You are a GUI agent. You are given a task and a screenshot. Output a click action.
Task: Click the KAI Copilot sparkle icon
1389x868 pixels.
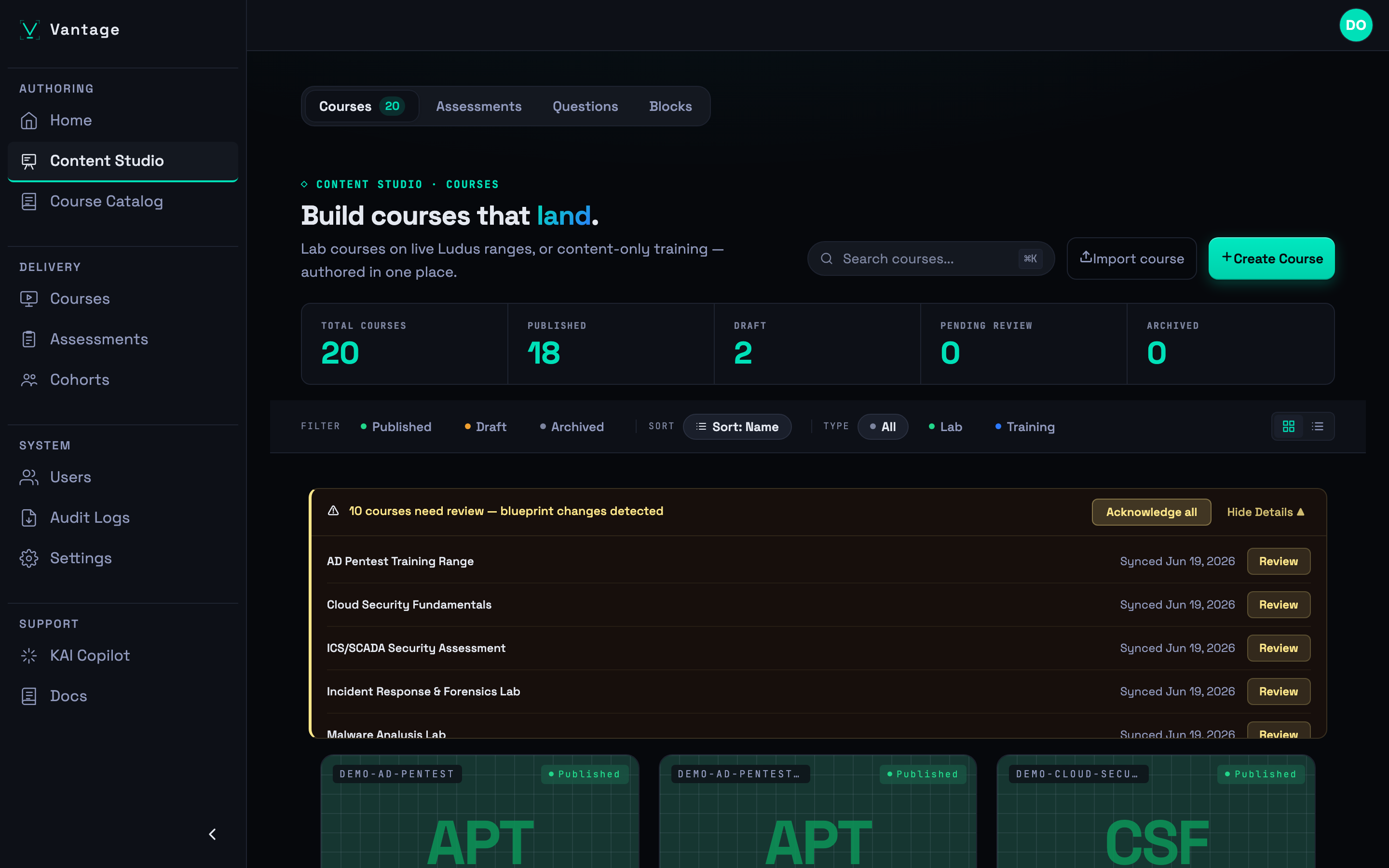click(x=29, y=656)
